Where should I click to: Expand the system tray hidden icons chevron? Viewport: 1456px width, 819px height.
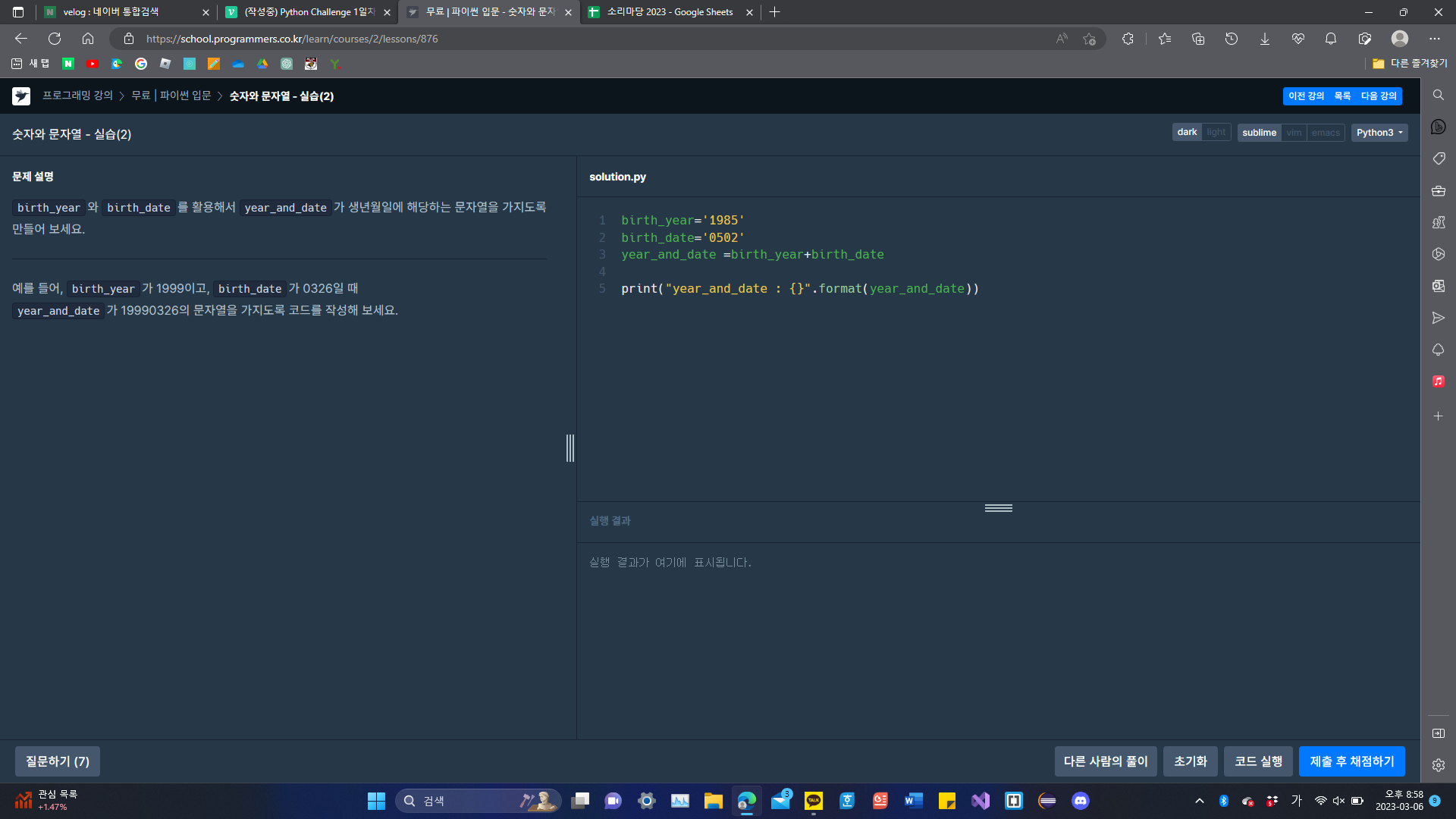point(1199,801)
